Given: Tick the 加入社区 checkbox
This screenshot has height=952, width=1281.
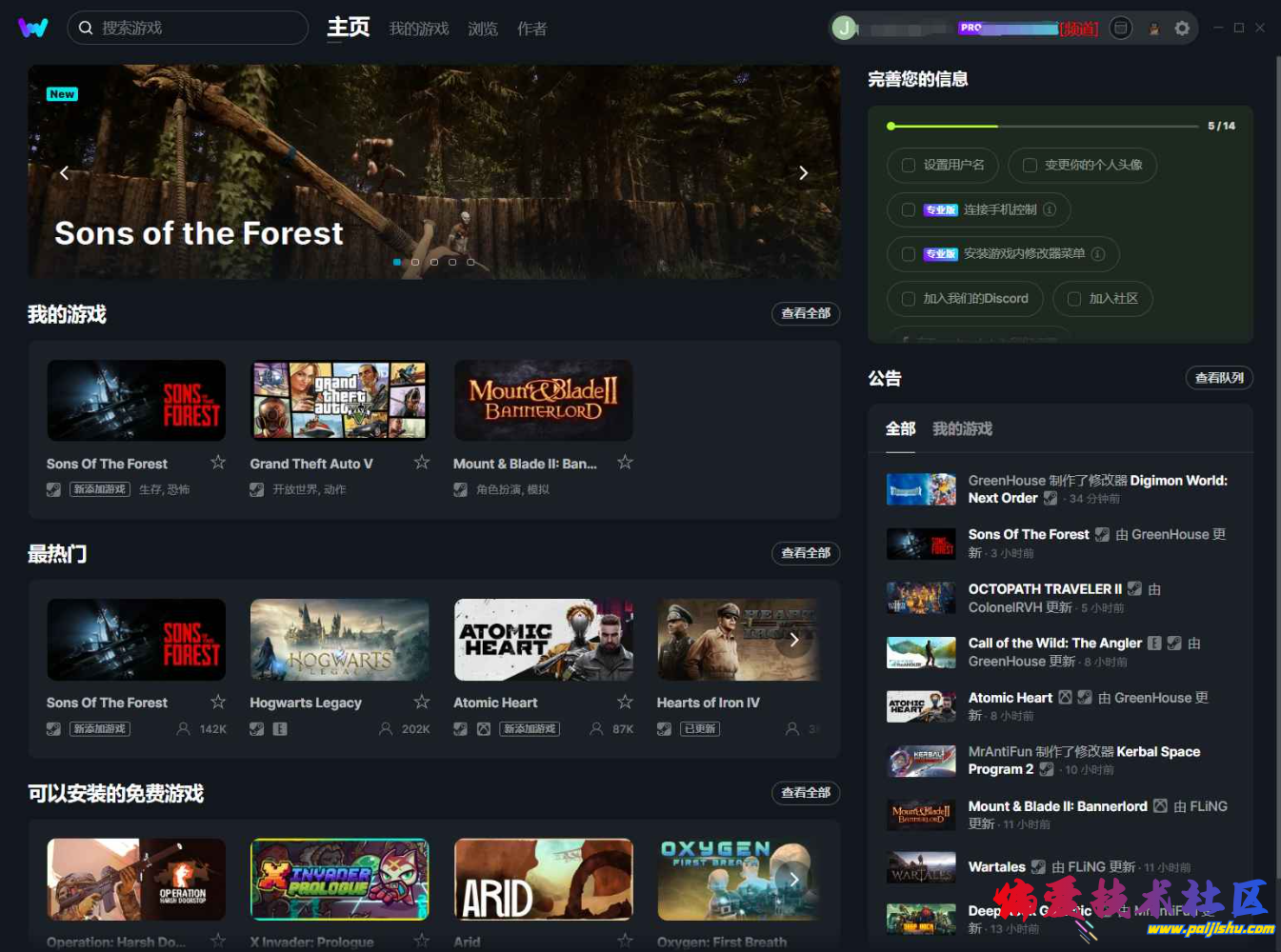Looking at the screenshot, I should (x=1074, y=299).
